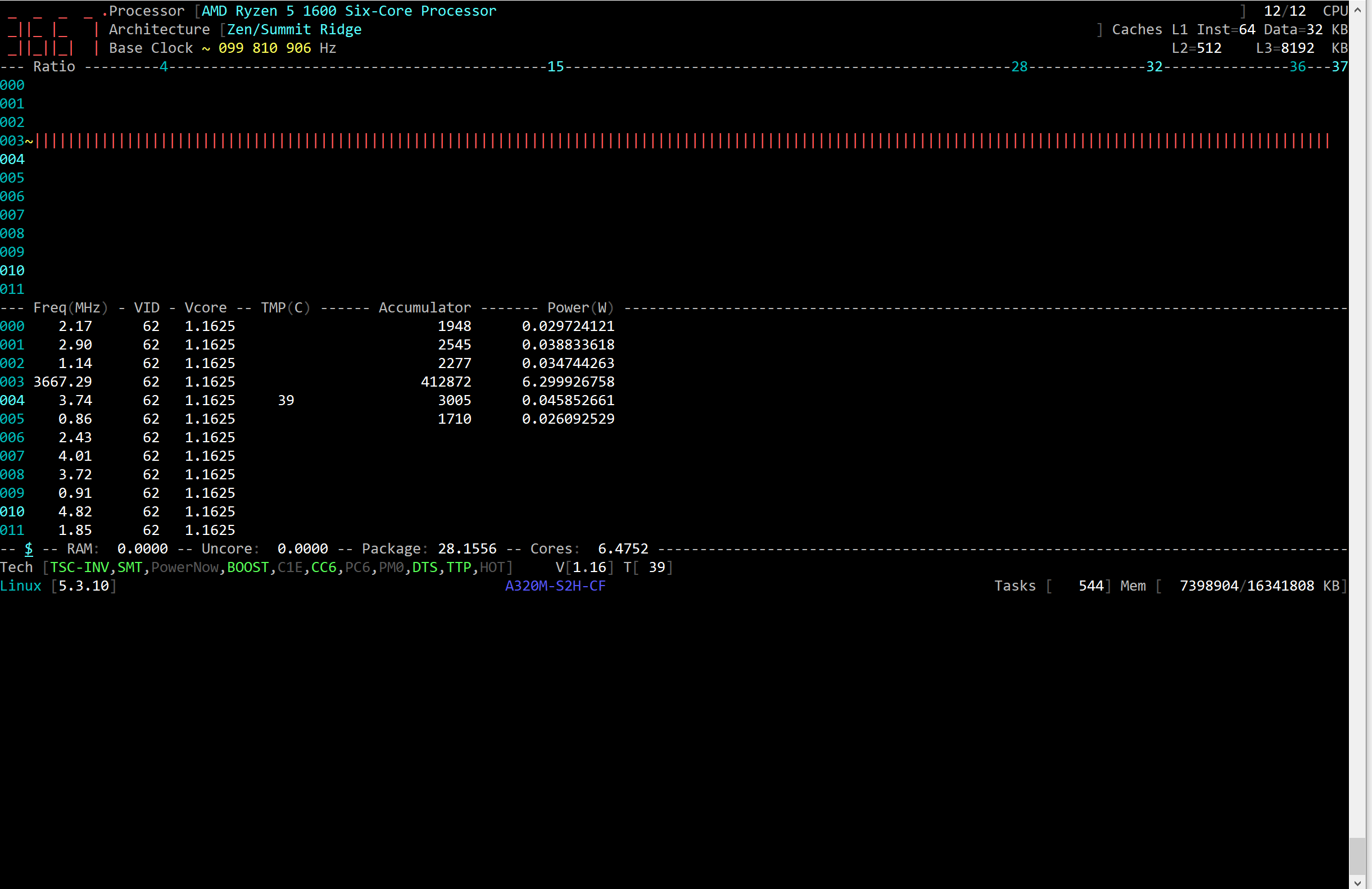1372x889 pixels.
Task: Click the TSC-INV tech flag
Action: click(80, 568)
